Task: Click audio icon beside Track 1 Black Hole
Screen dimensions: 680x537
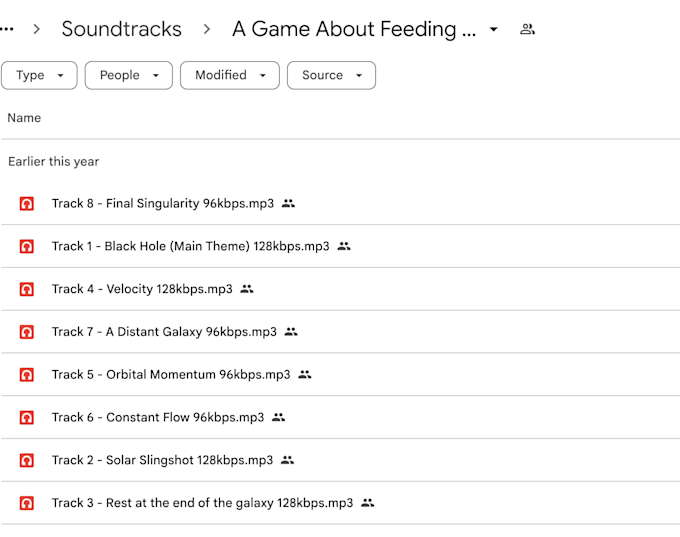Action: click(26, 246)
